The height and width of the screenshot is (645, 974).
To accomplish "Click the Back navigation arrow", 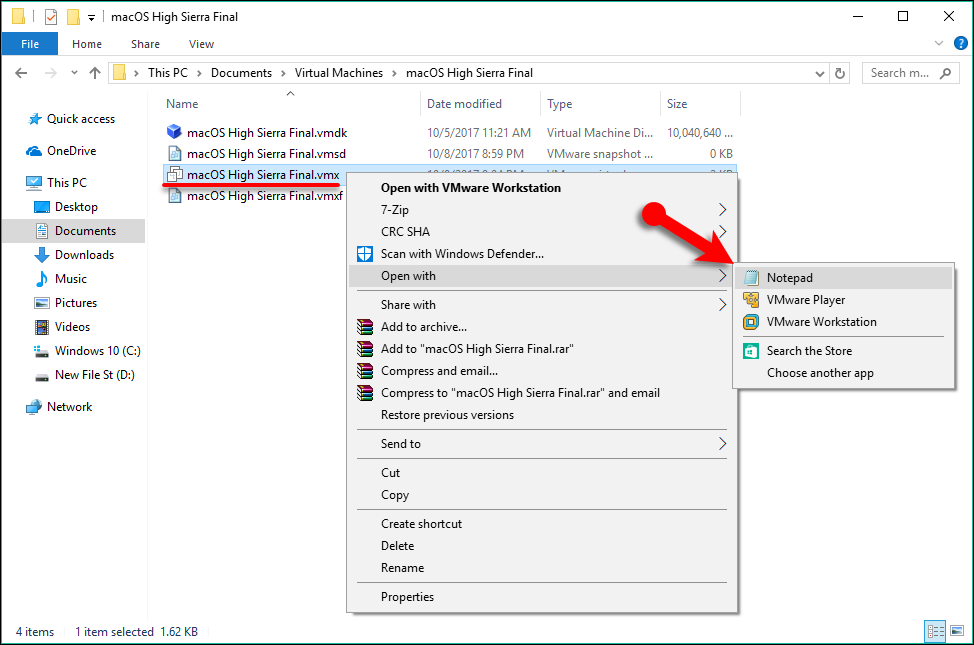I will (21, 73).
